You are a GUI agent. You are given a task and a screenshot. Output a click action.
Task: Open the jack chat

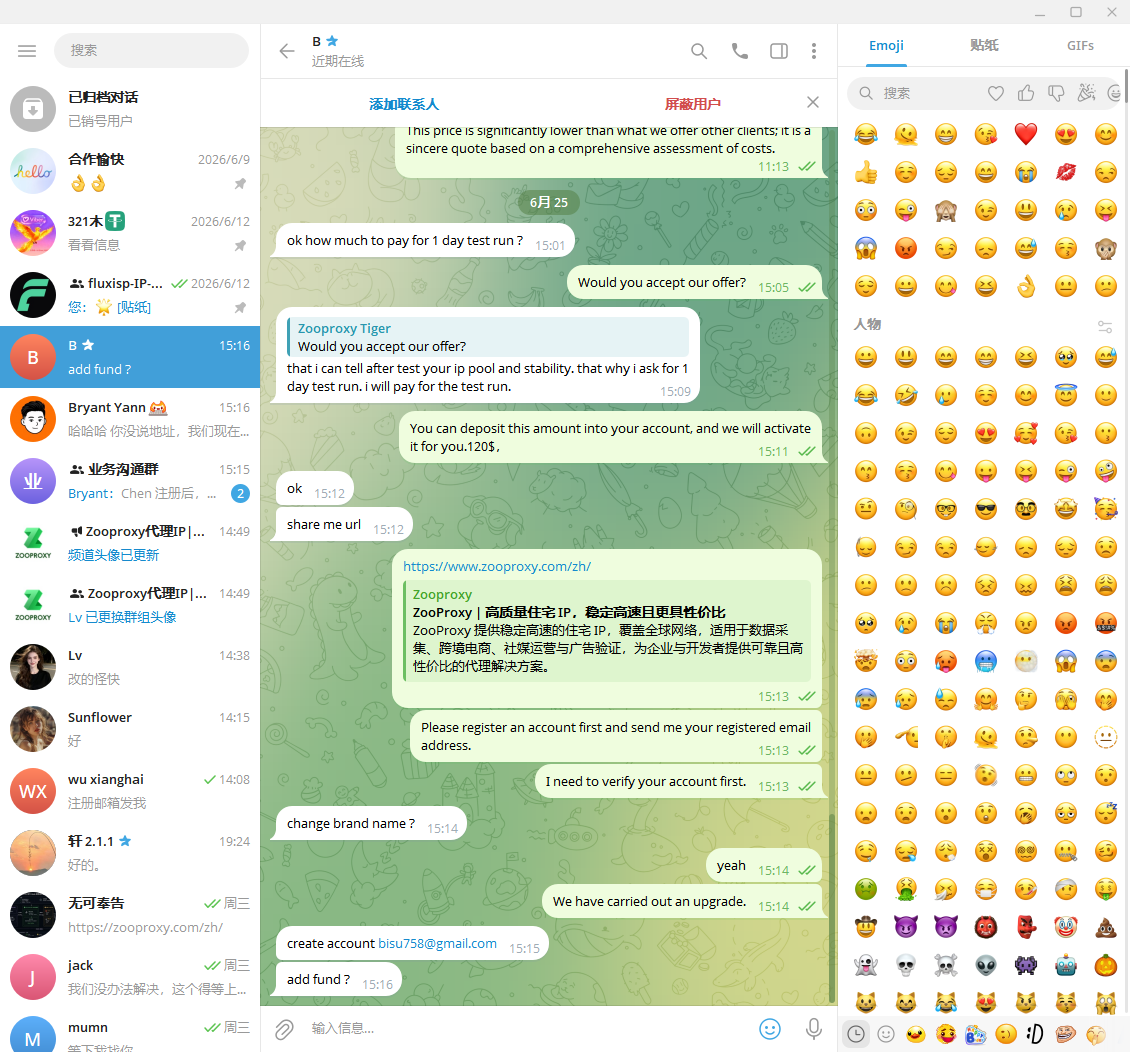pos(130,976)
